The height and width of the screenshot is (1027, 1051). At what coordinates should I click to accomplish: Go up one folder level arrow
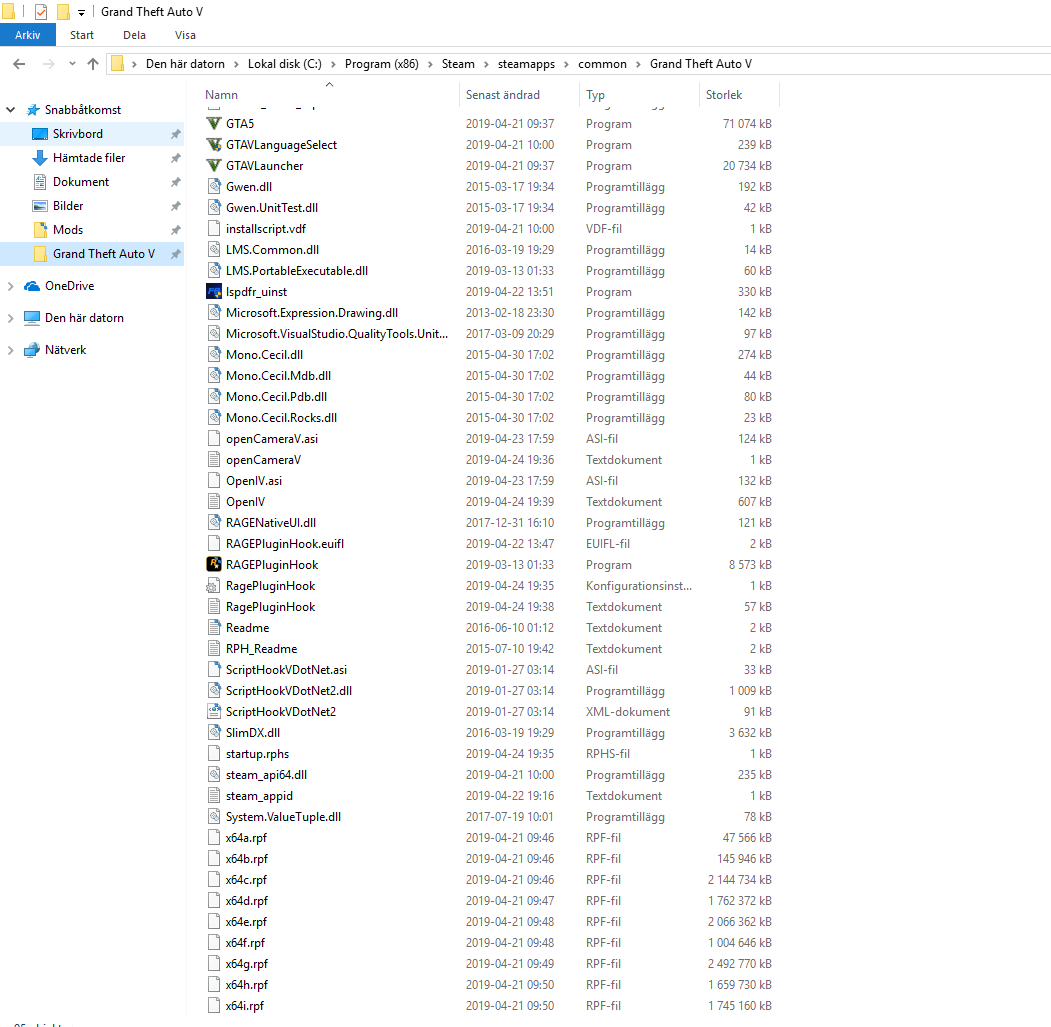[93, 64]
